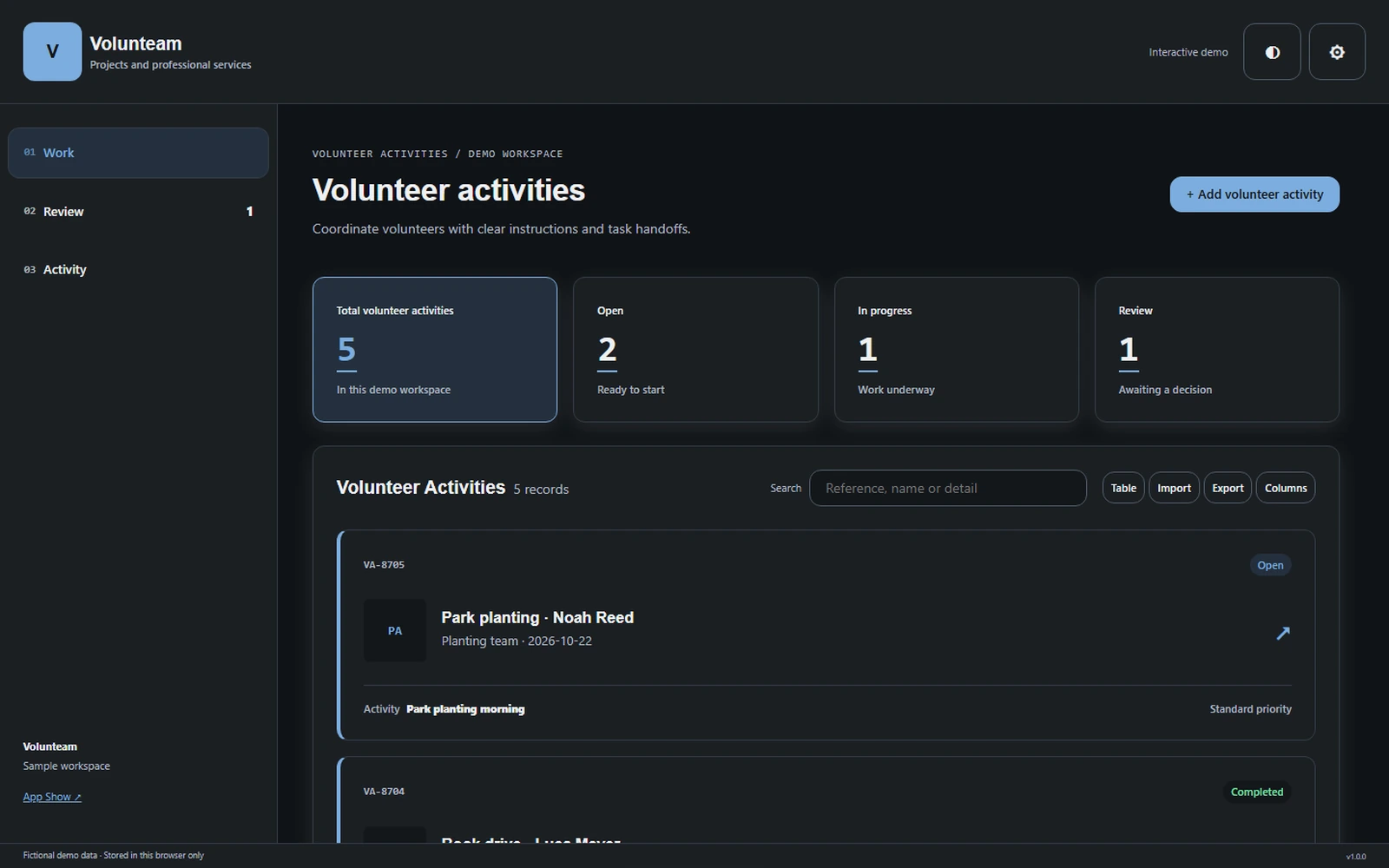Click the Review count badge 1

point(250,212)
